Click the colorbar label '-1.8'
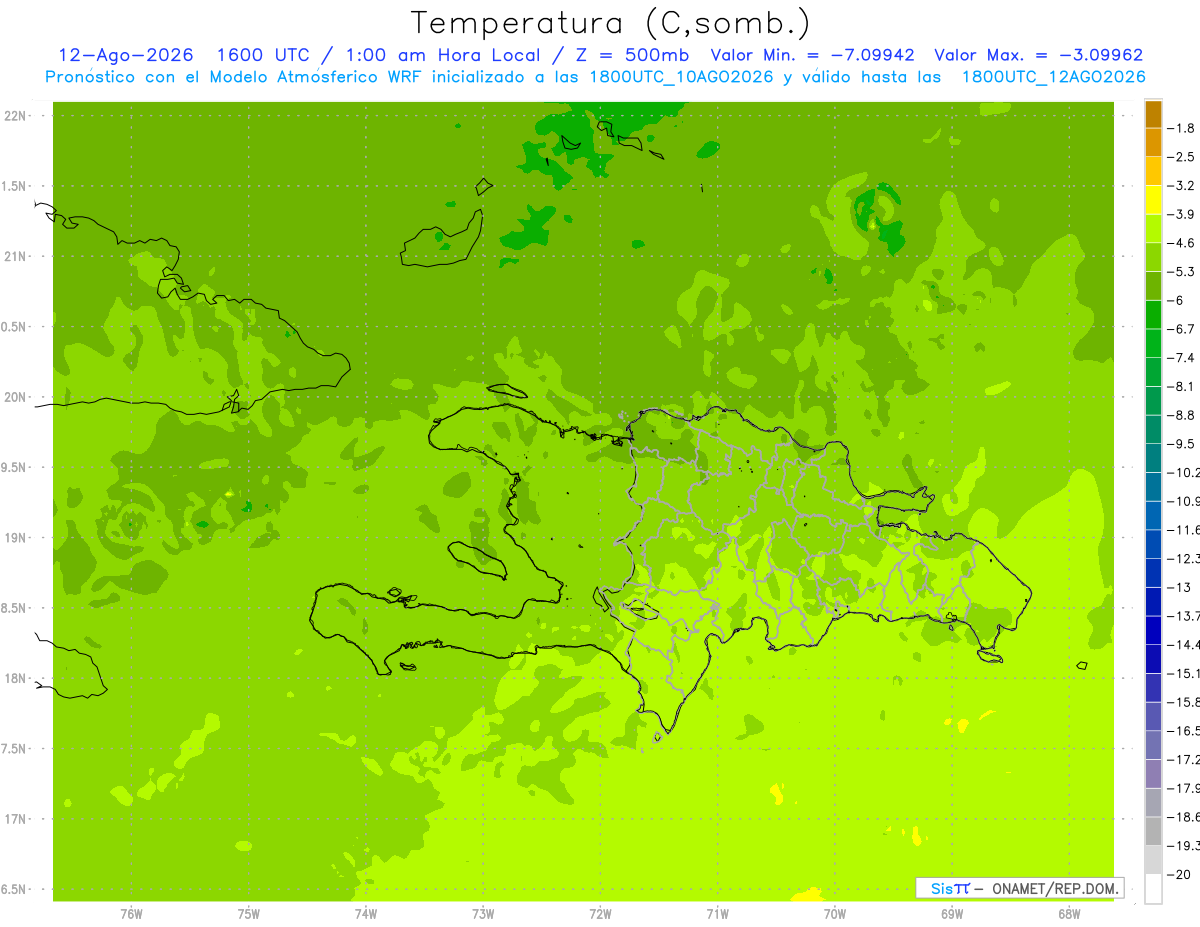The image size is (1200, 927). (1180, 128)
